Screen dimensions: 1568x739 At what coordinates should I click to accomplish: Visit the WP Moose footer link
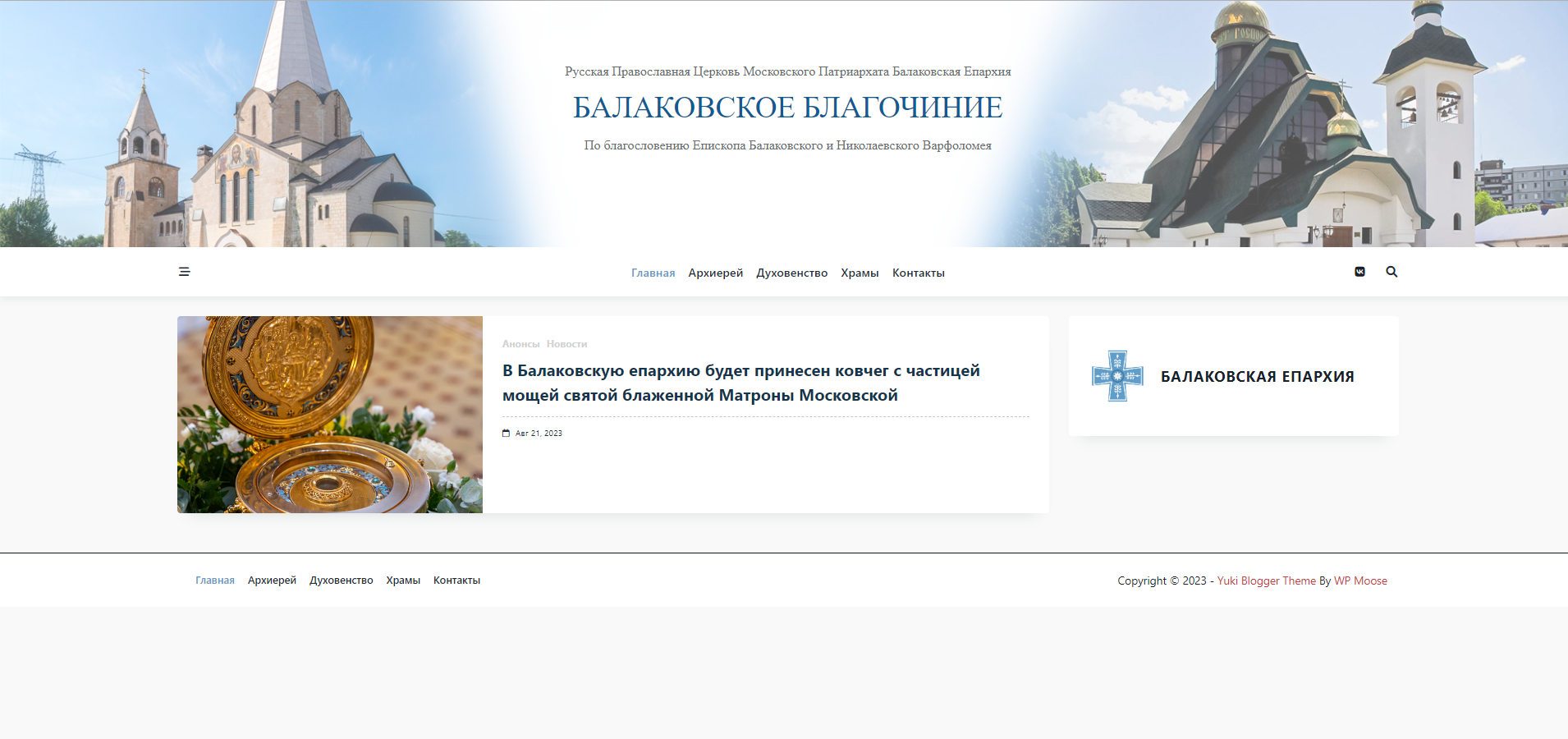pos(1360,581)
